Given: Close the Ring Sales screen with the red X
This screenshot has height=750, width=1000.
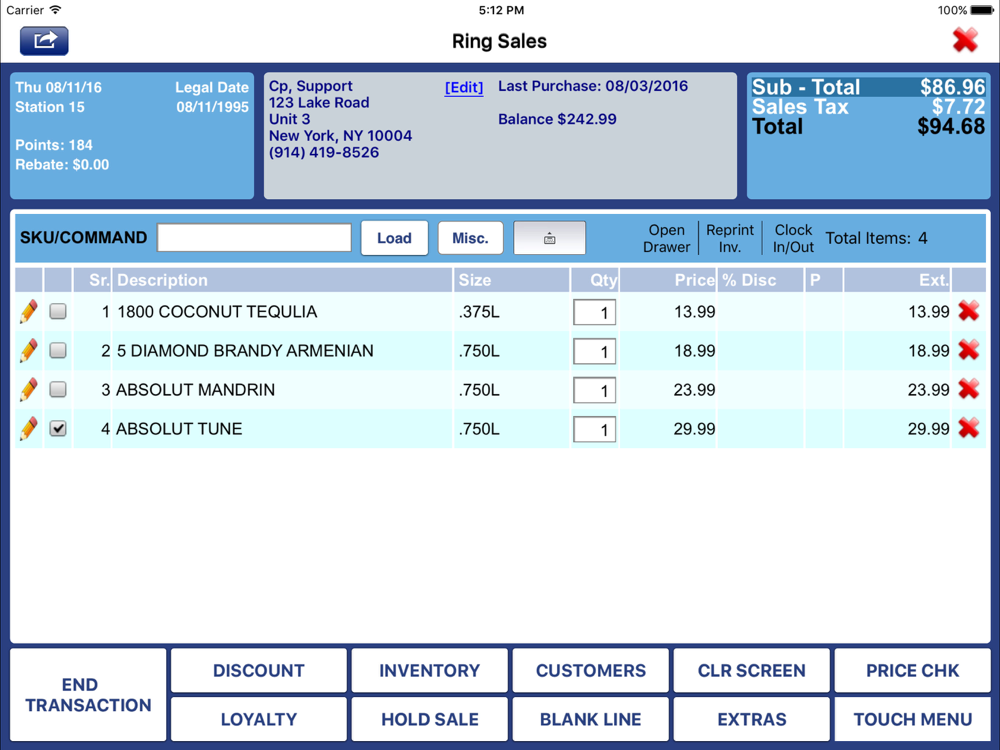Looking at the screenshot, I should click(x=965, y=40).
